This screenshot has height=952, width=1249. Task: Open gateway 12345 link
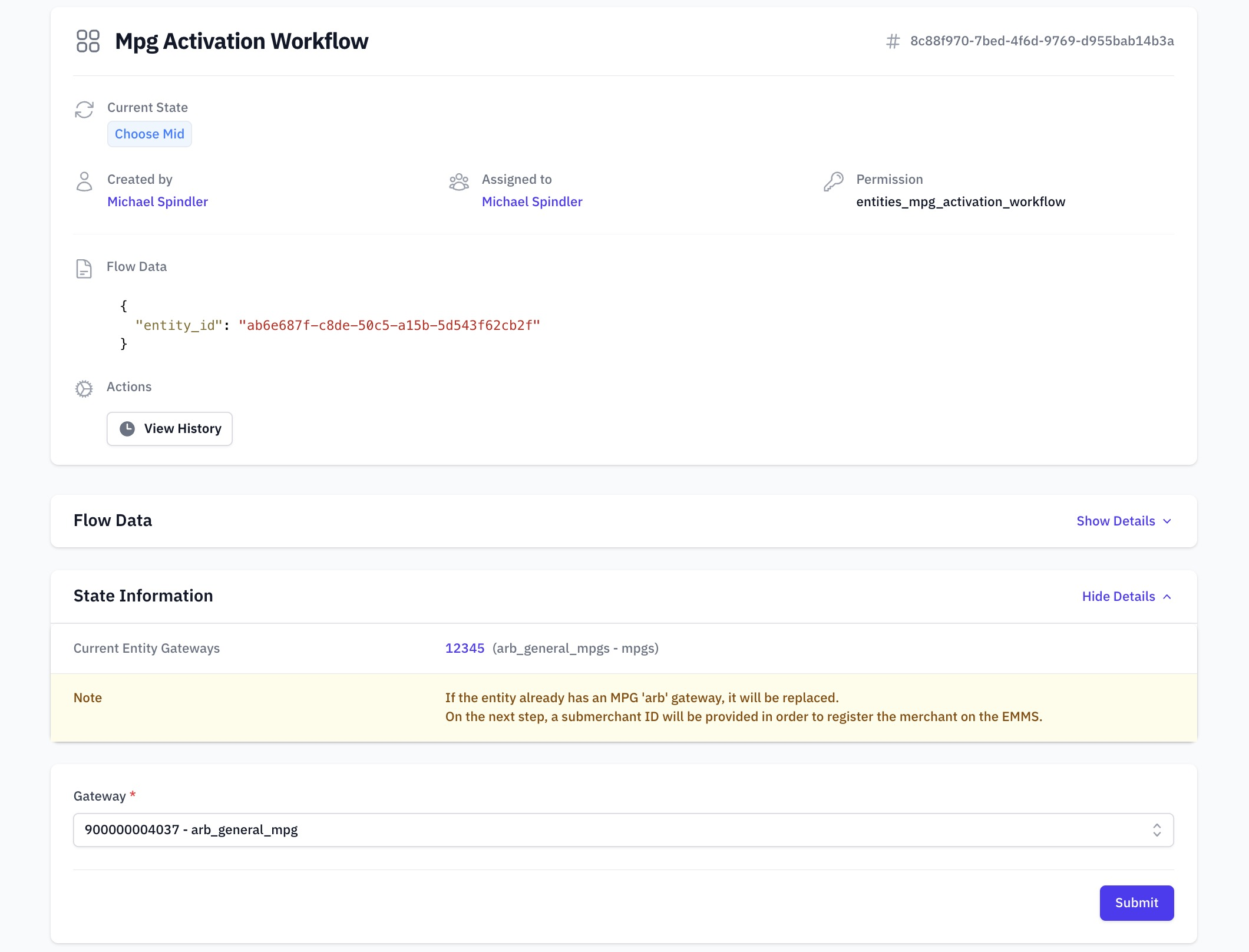pyautogui.click(x=464, y=648)
